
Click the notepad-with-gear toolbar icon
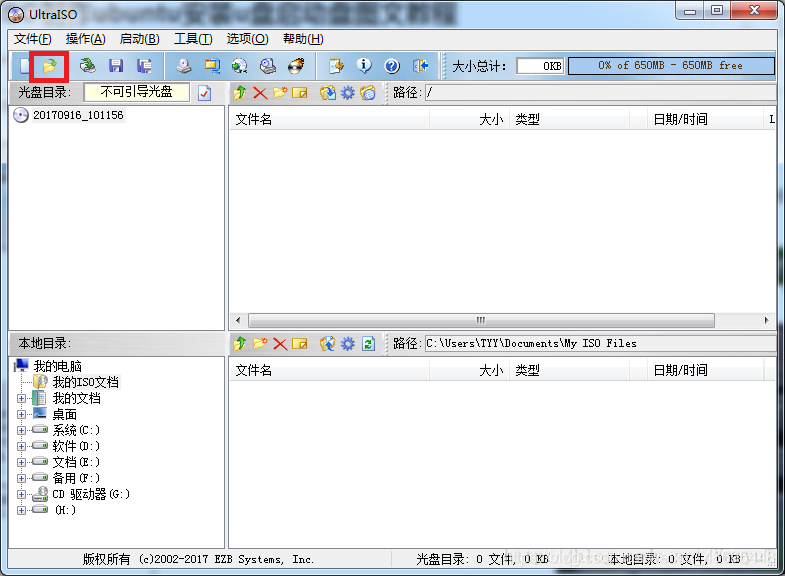[x=336, y=66]
